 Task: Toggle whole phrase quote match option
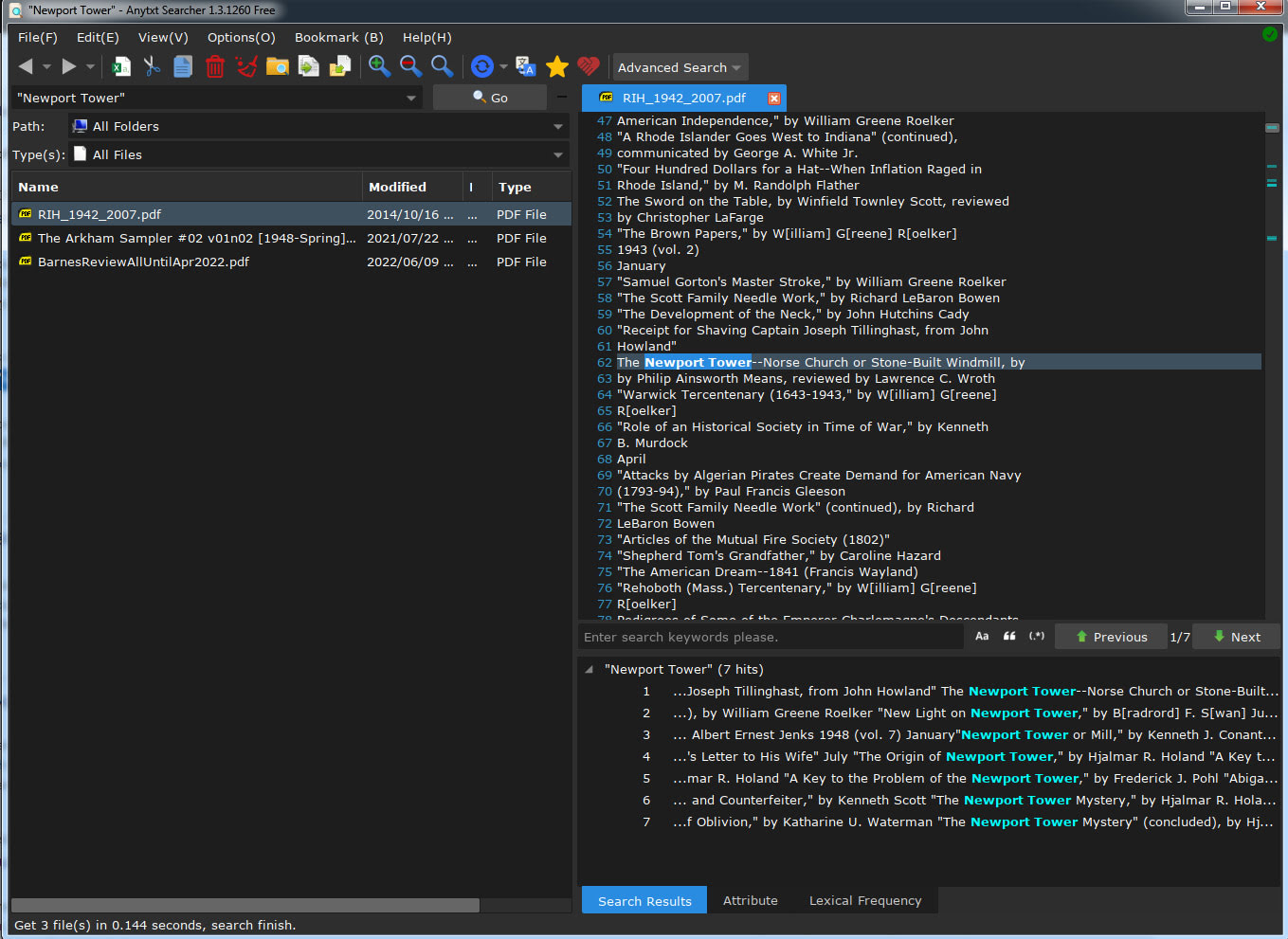point(1009,637)
